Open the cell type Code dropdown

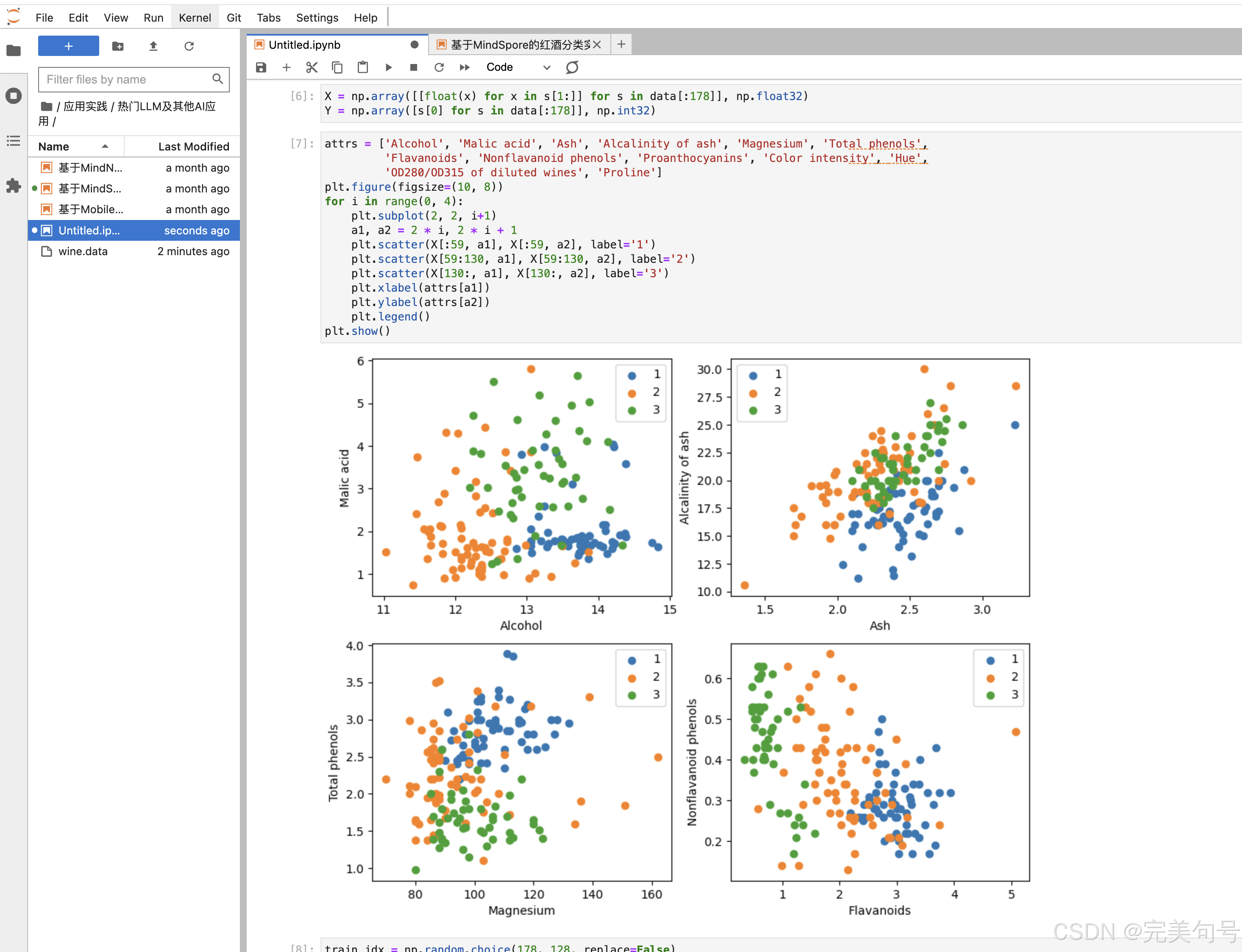pos(518,67)
